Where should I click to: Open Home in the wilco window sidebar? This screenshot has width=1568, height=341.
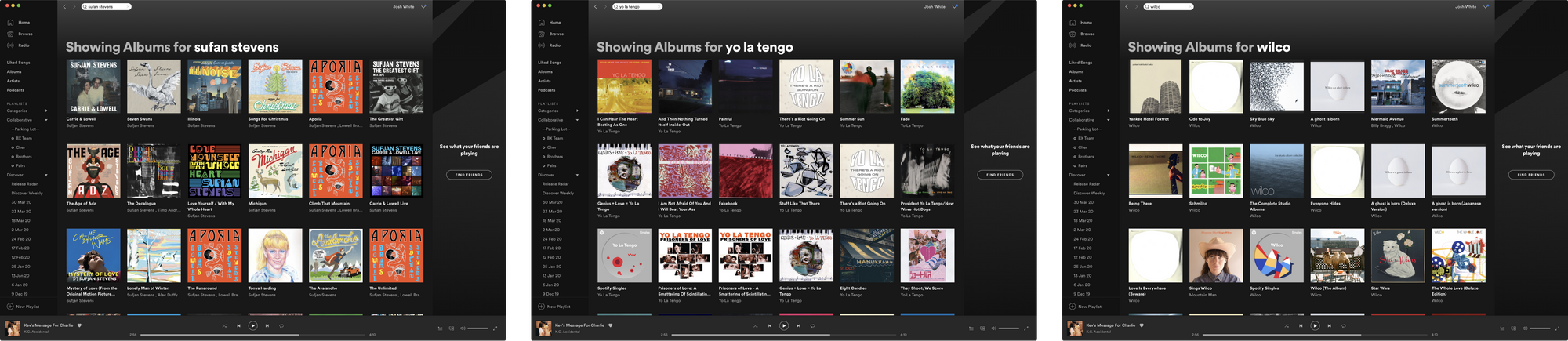(1081, 23)
